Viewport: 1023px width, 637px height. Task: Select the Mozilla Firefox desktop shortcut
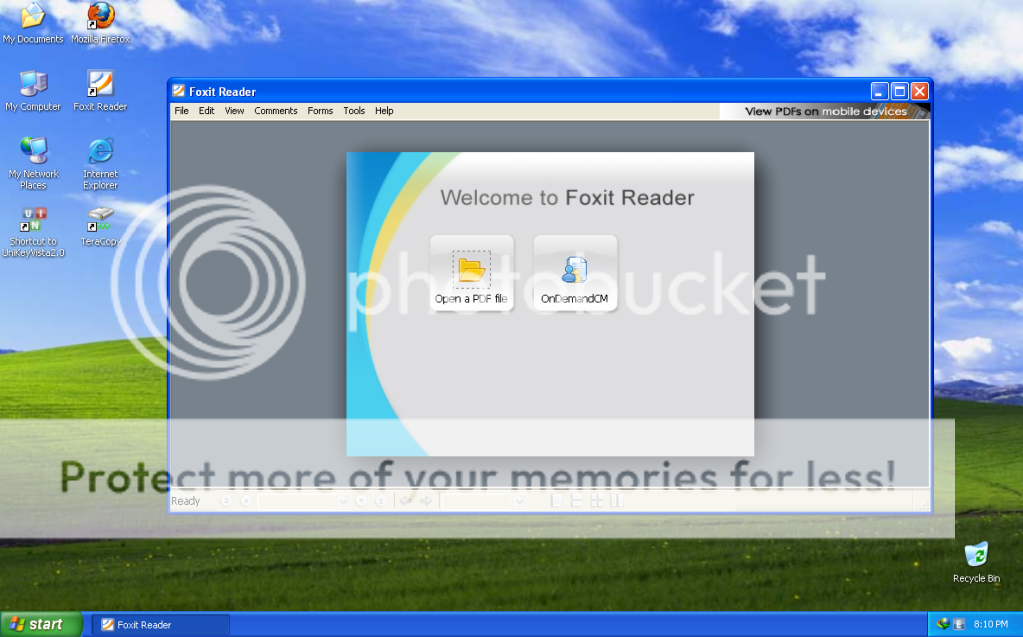click(100, 23)
